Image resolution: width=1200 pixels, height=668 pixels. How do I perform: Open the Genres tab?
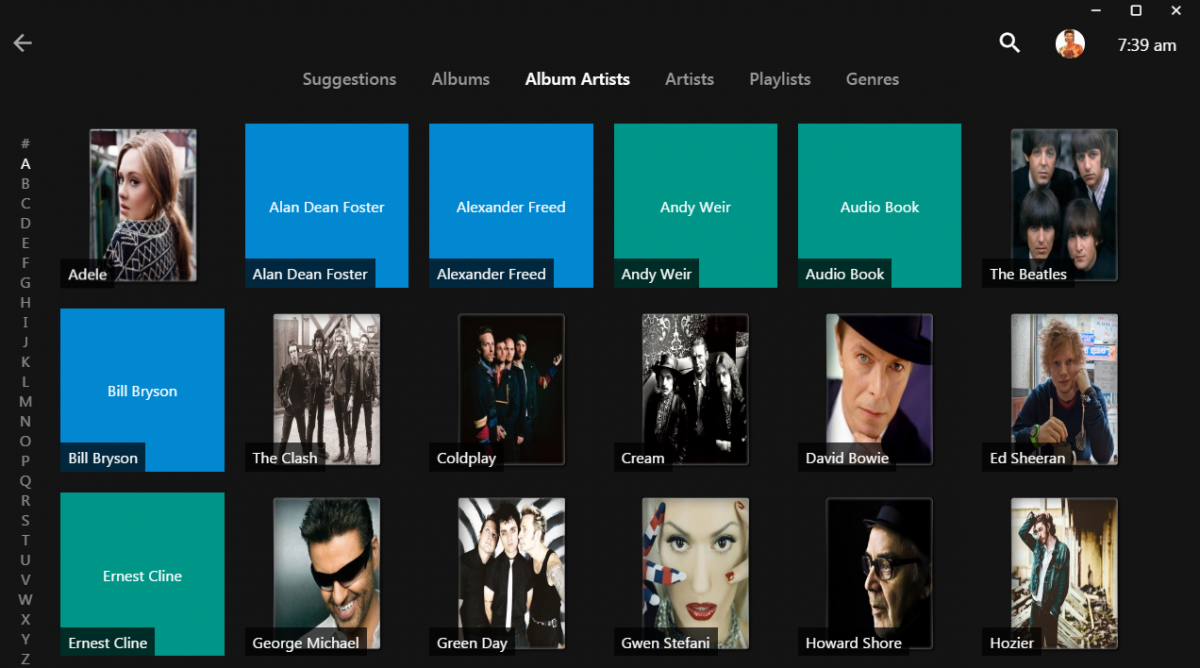872,79
